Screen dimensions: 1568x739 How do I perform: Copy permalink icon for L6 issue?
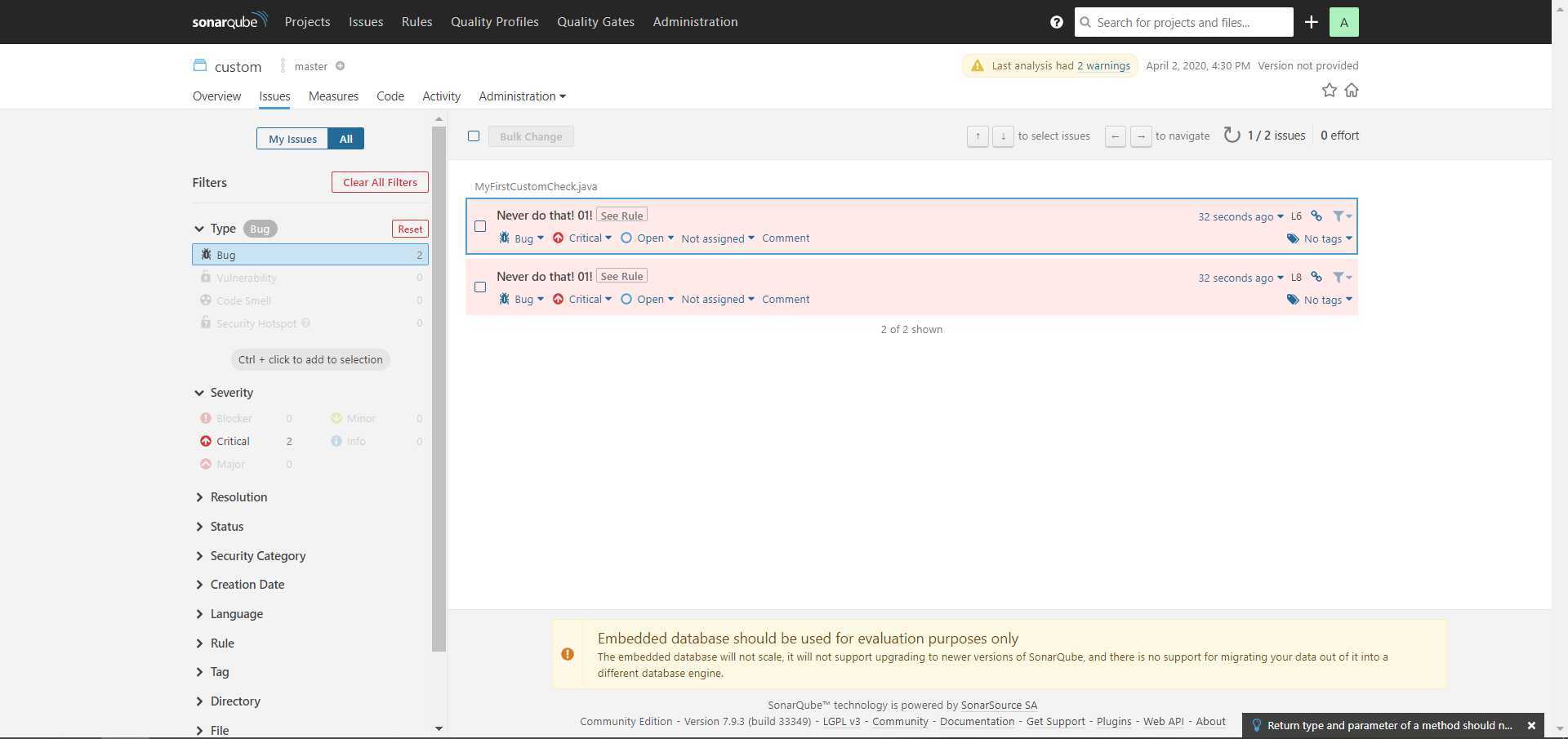1316,216
